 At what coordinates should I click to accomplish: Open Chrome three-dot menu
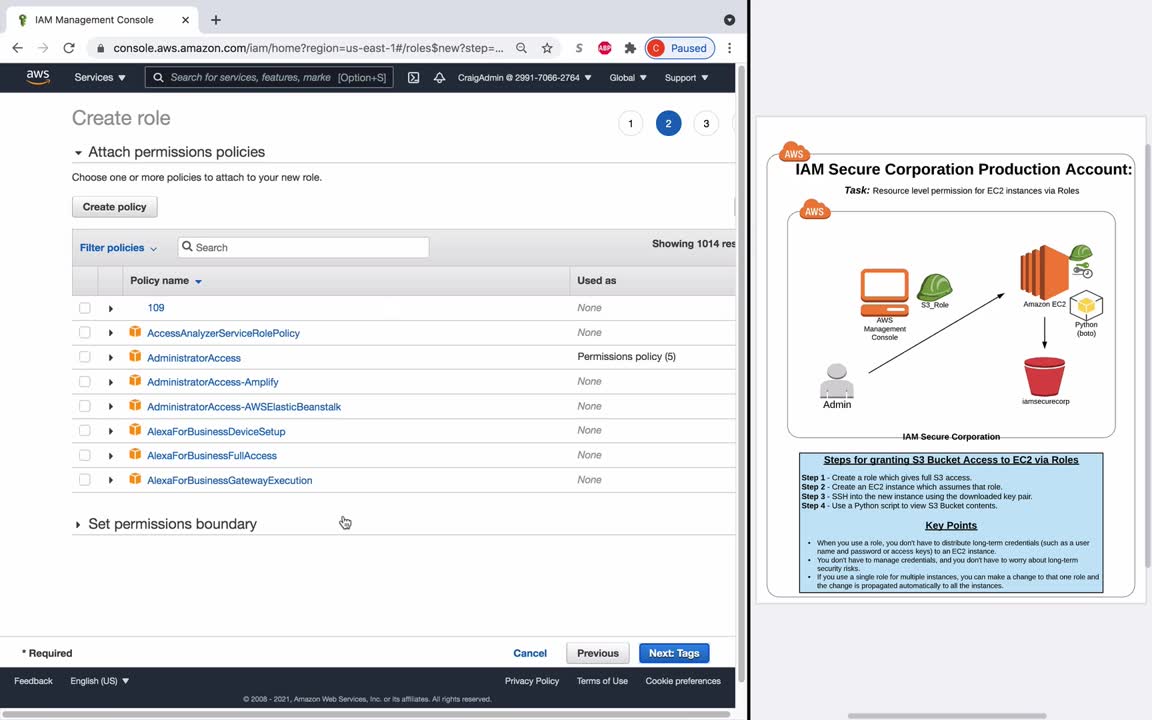[729, 48]
